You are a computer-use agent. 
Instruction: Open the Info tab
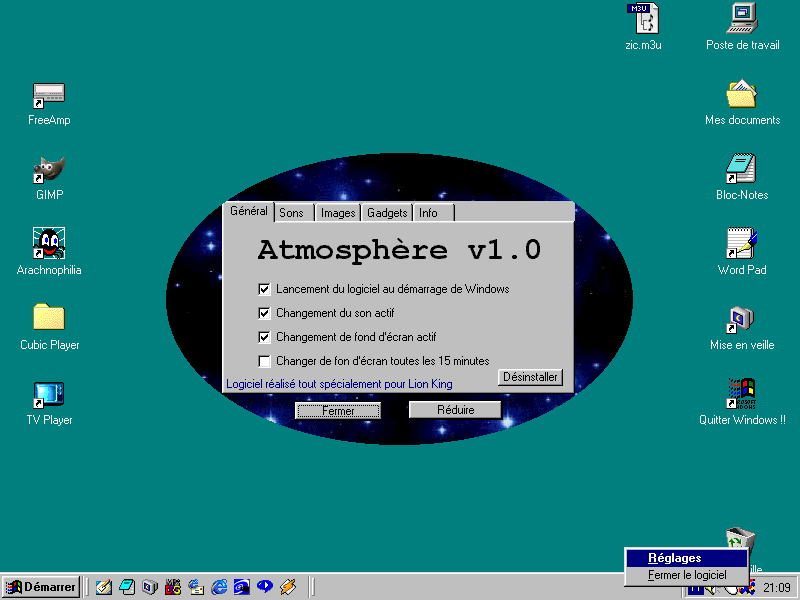point(434,213)
